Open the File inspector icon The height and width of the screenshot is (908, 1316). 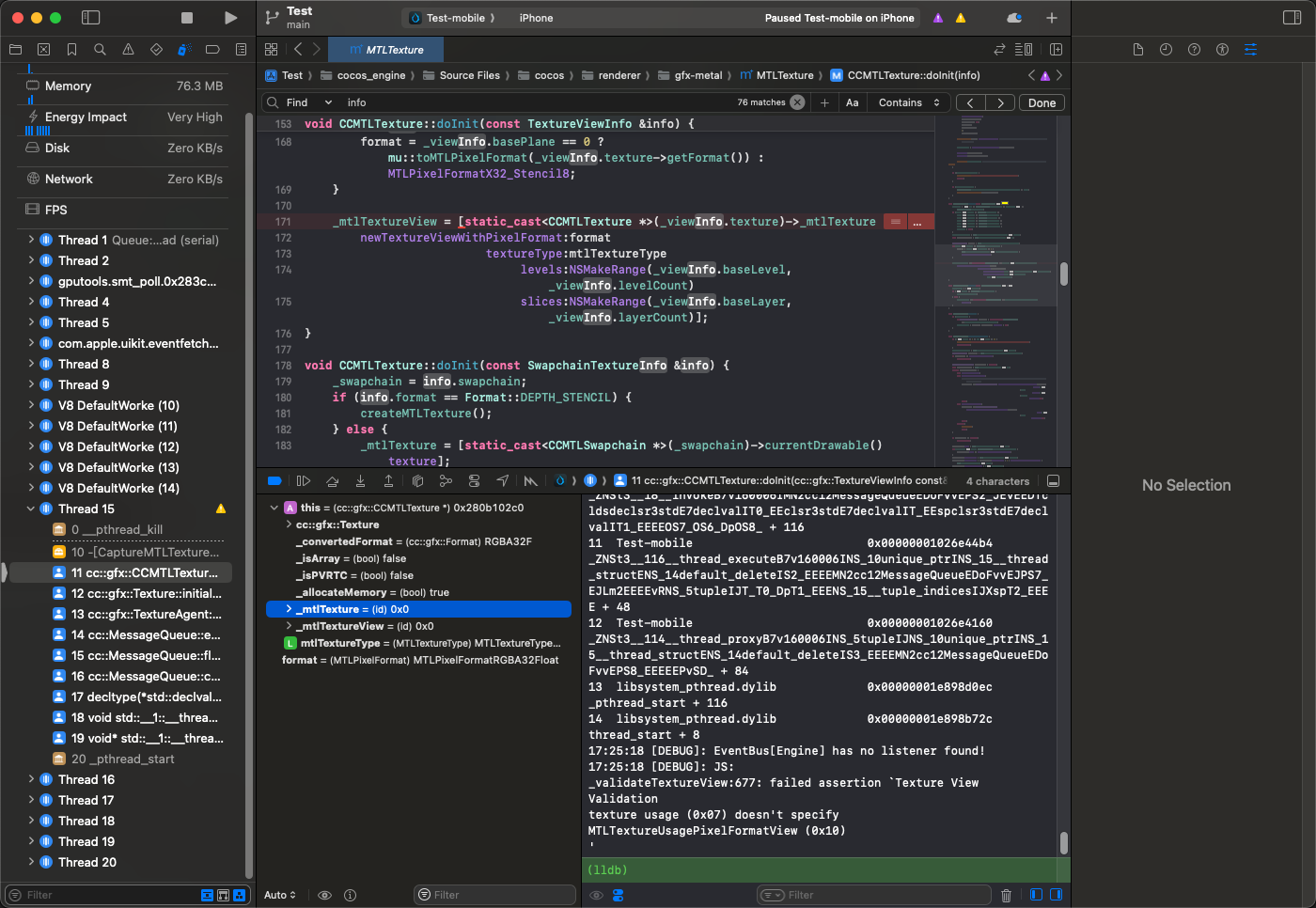[x=1137, y=50]
